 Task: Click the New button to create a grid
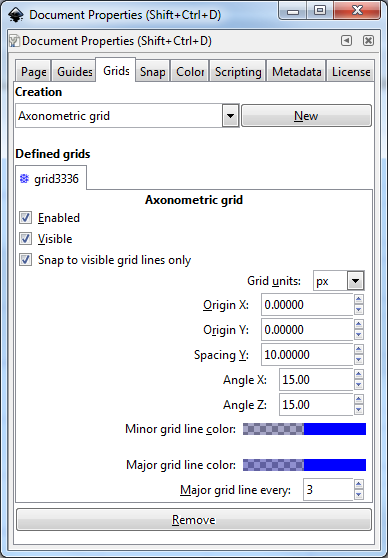pyautogui.click(x=306, y=116)
